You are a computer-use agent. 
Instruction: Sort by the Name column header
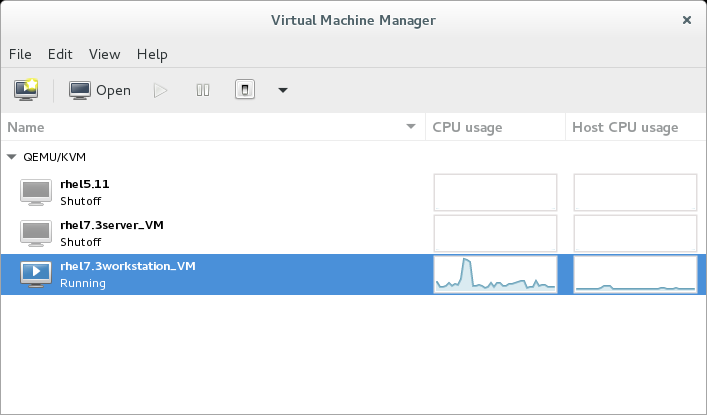pyautogui.click(x=213, y=127)
